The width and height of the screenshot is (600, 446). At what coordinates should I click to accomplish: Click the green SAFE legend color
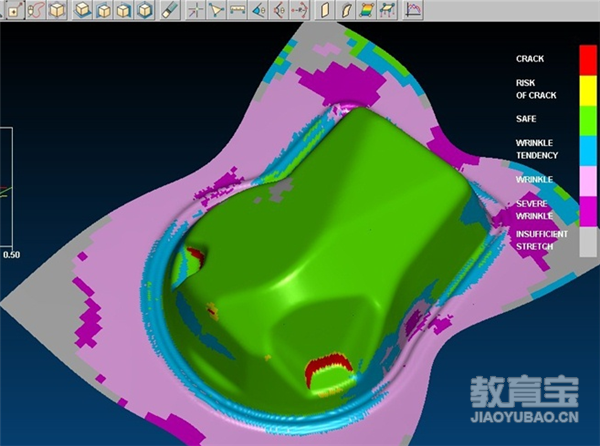tap(588, 120)
